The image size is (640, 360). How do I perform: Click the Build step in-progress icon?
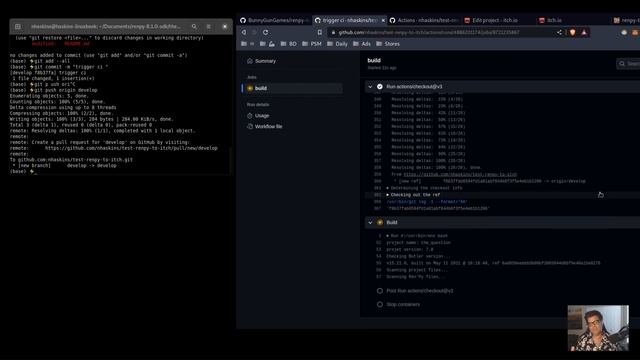(x=380, y=222)
